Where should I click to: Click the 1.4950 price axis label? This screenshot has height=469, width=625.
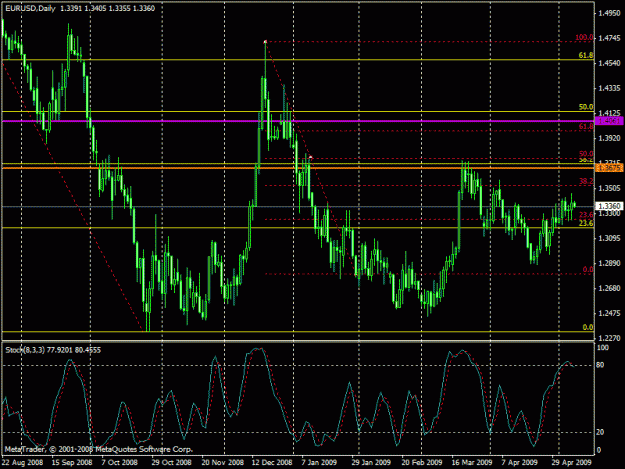pyautogui.click(x=609, y=13)
